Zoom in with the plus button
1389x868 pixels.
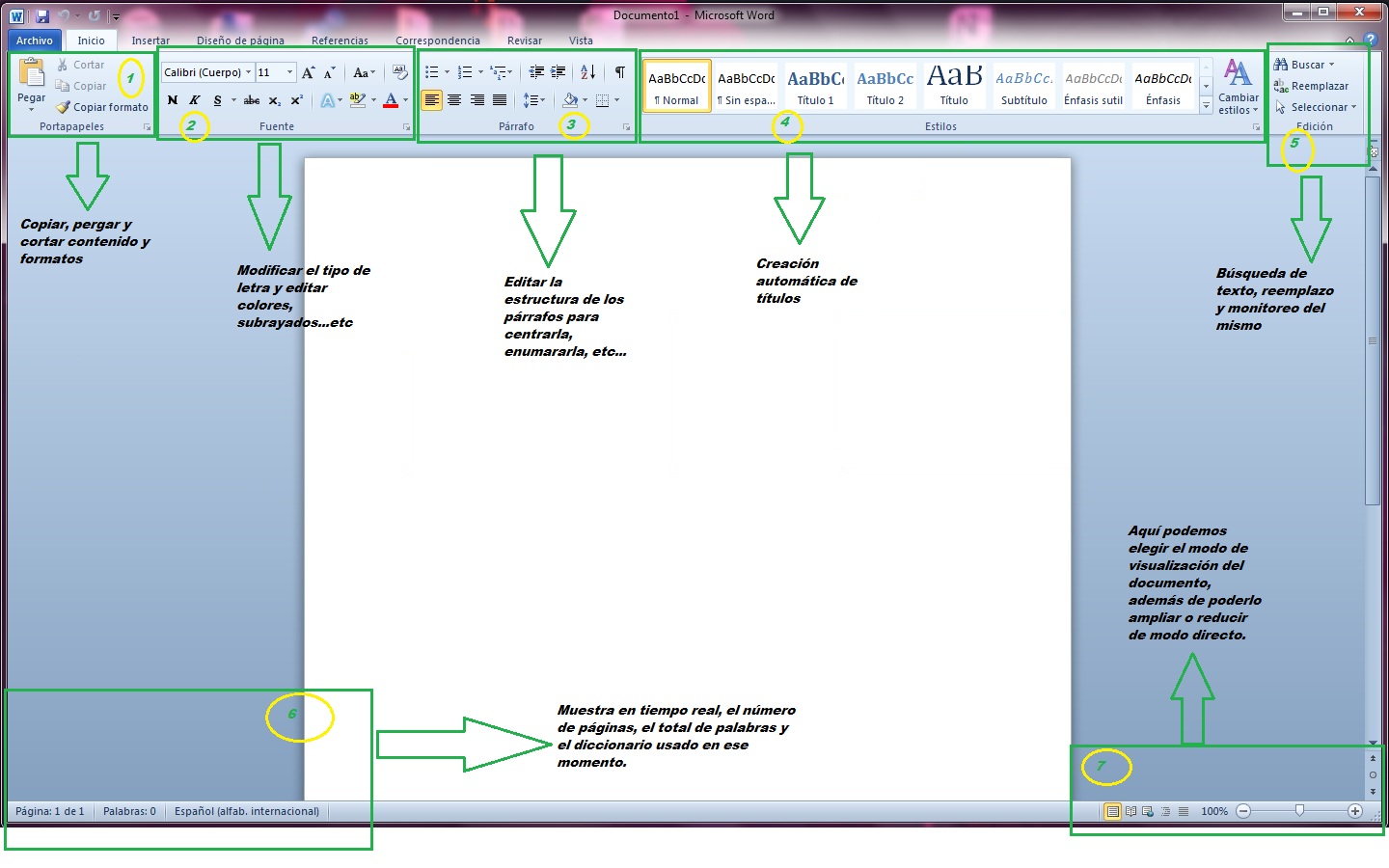[1355, 811]
